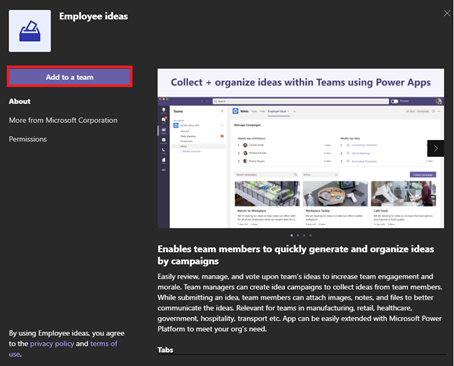454x366 pixels.
Task: Click 'Collect + organize ideas' banner text
Action: coord(301,82)
